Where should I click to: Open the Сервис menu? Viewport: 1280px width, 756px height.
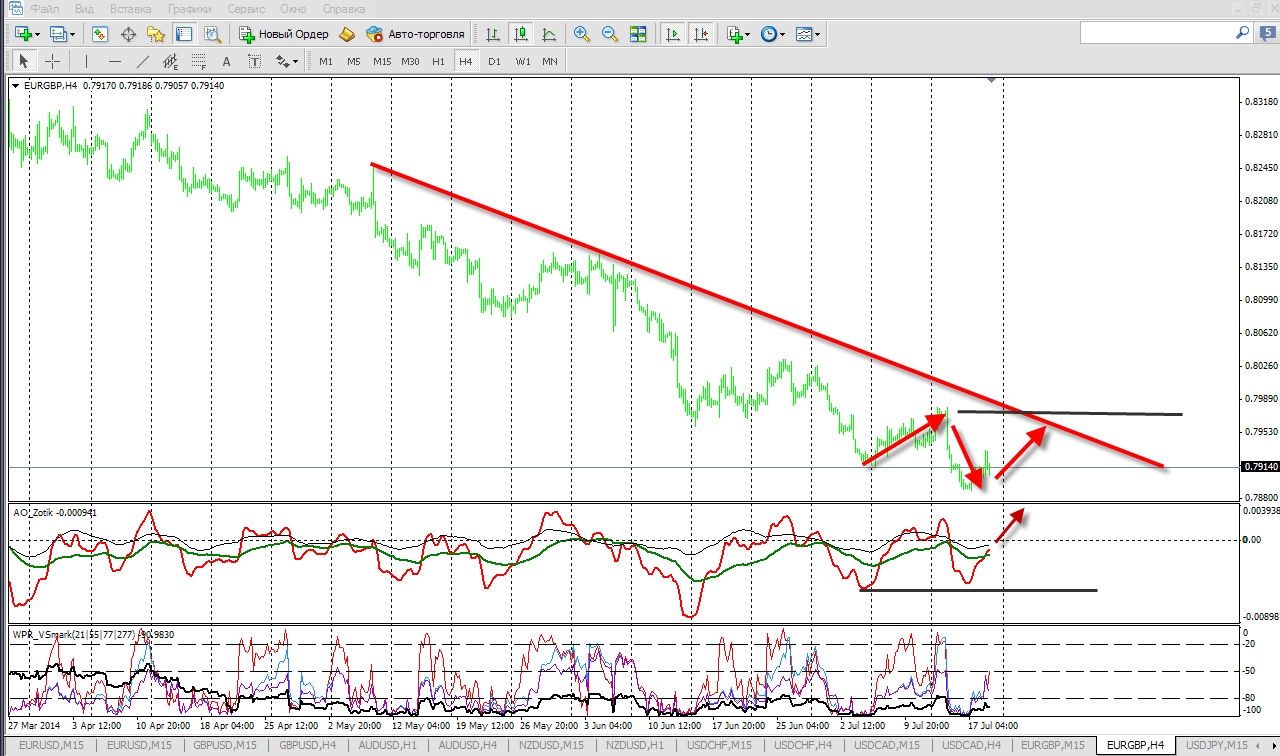(246, 8)
